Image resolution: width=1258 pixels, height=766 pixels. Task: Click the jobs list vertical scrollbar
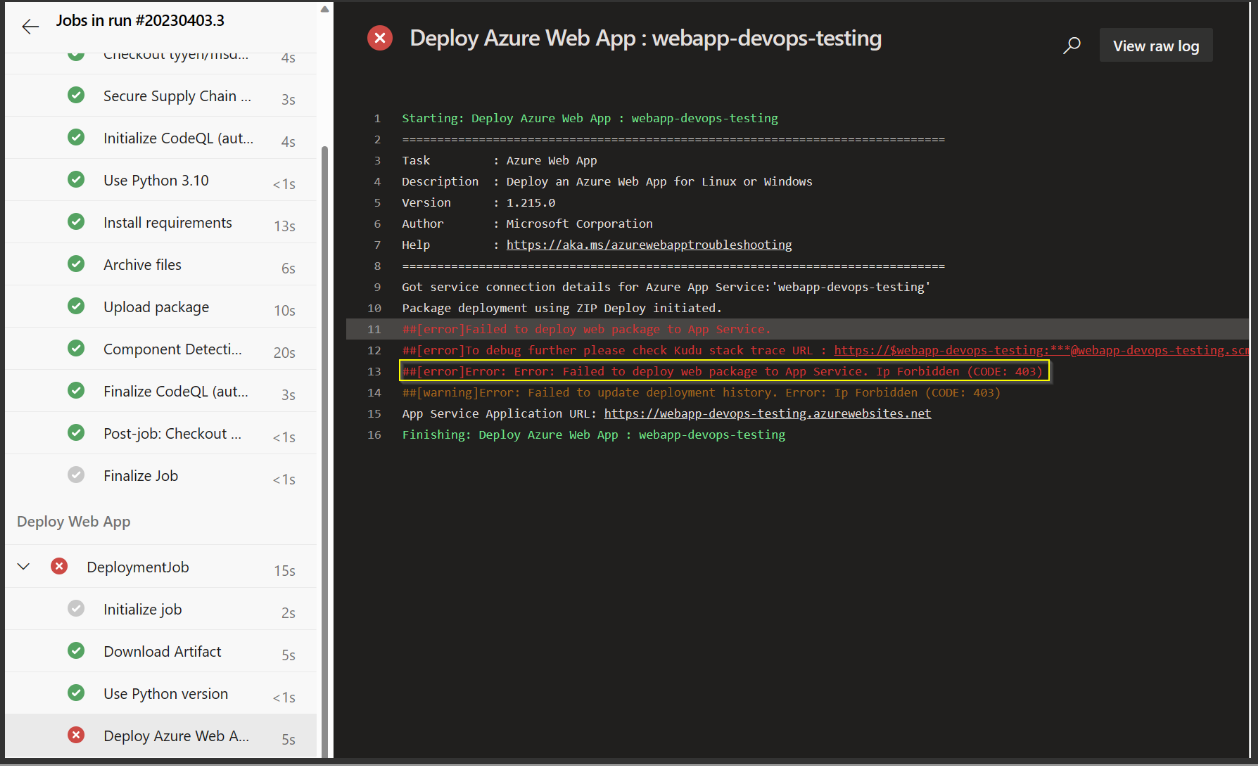[323, 450]
